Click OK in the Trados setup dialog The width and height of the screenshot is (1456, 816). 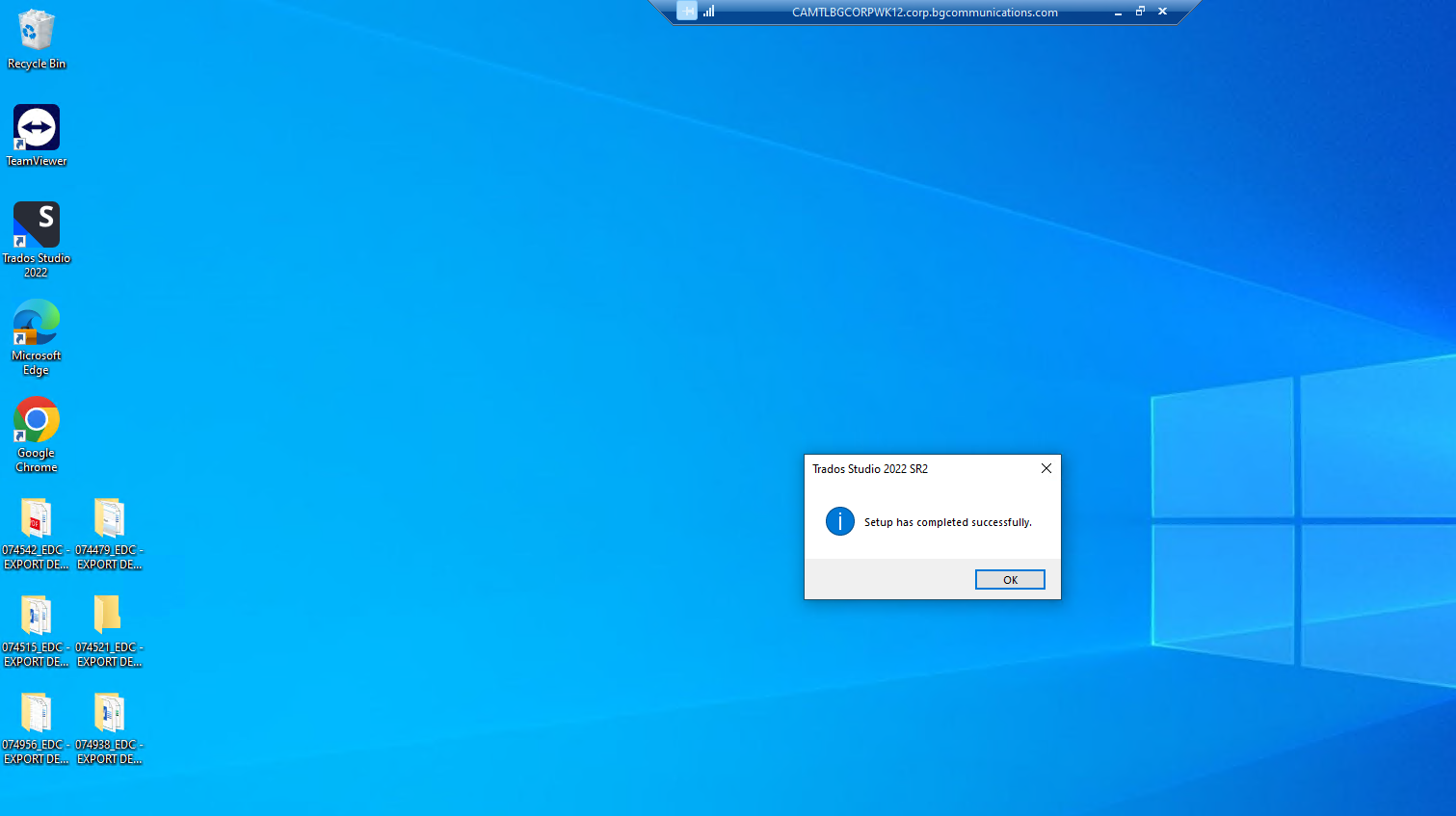[x=1010, y=580]
